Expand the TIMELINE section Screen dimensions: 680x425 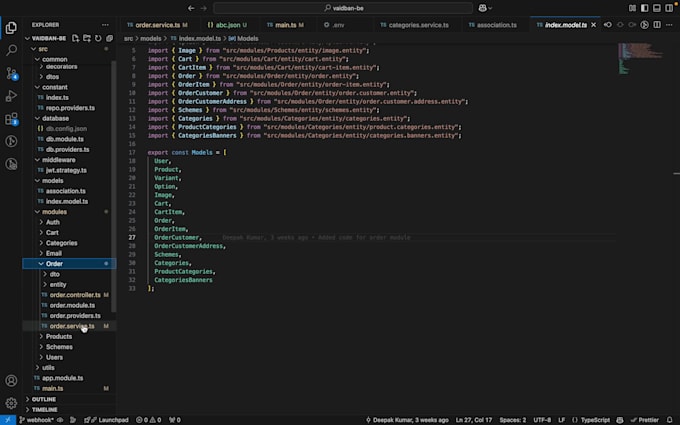pos(44,410)
